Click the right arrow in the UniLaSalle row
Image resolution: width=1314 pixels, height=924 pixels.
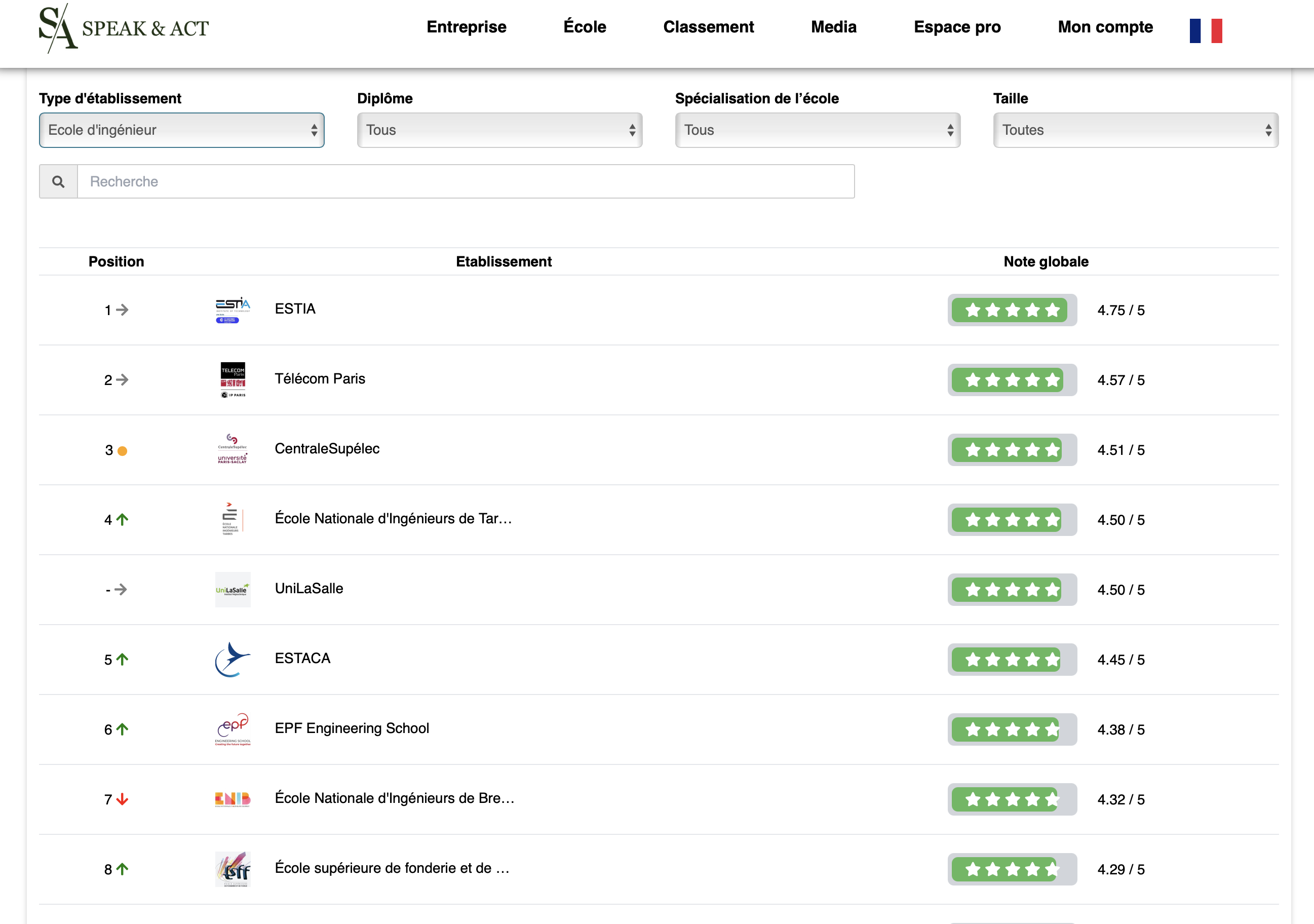point(121,589)
